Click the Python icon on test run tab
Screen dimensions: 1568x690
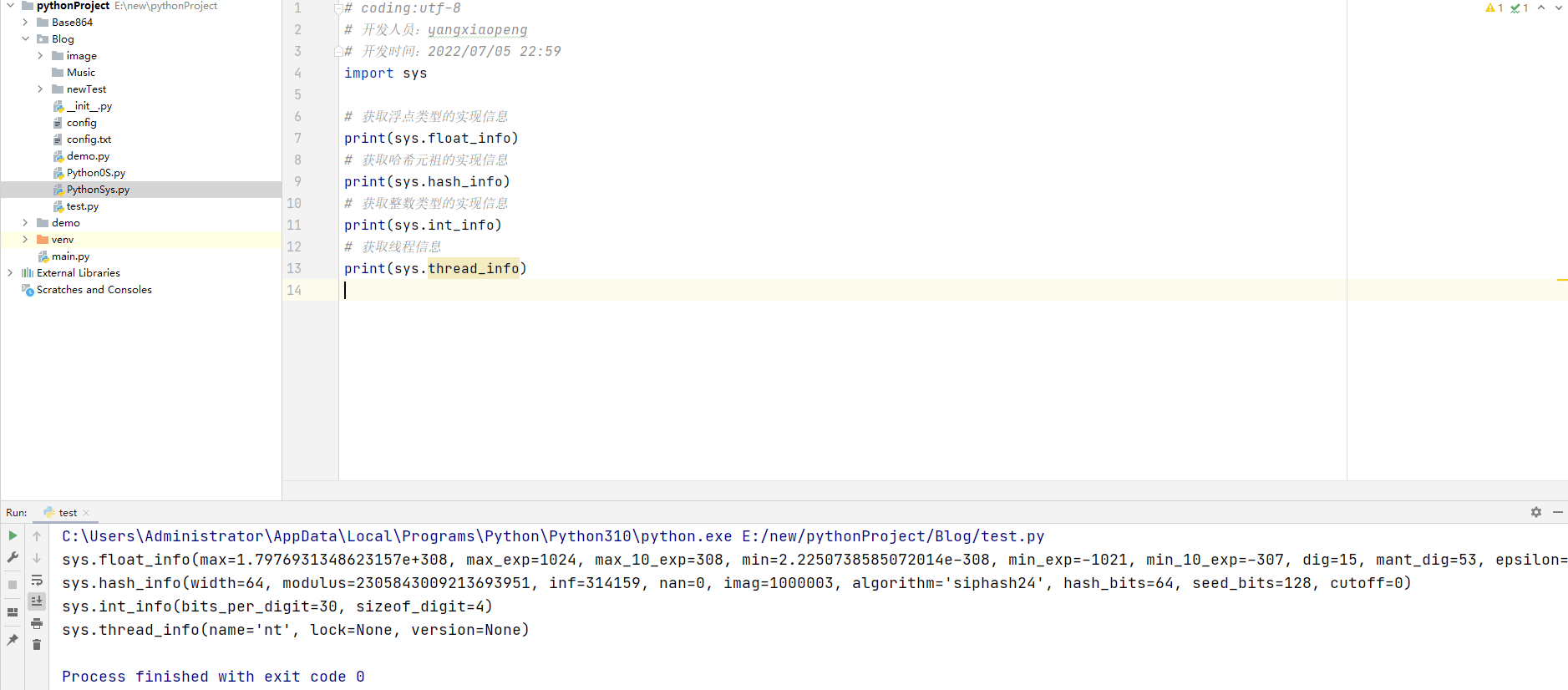coord(49,512)
